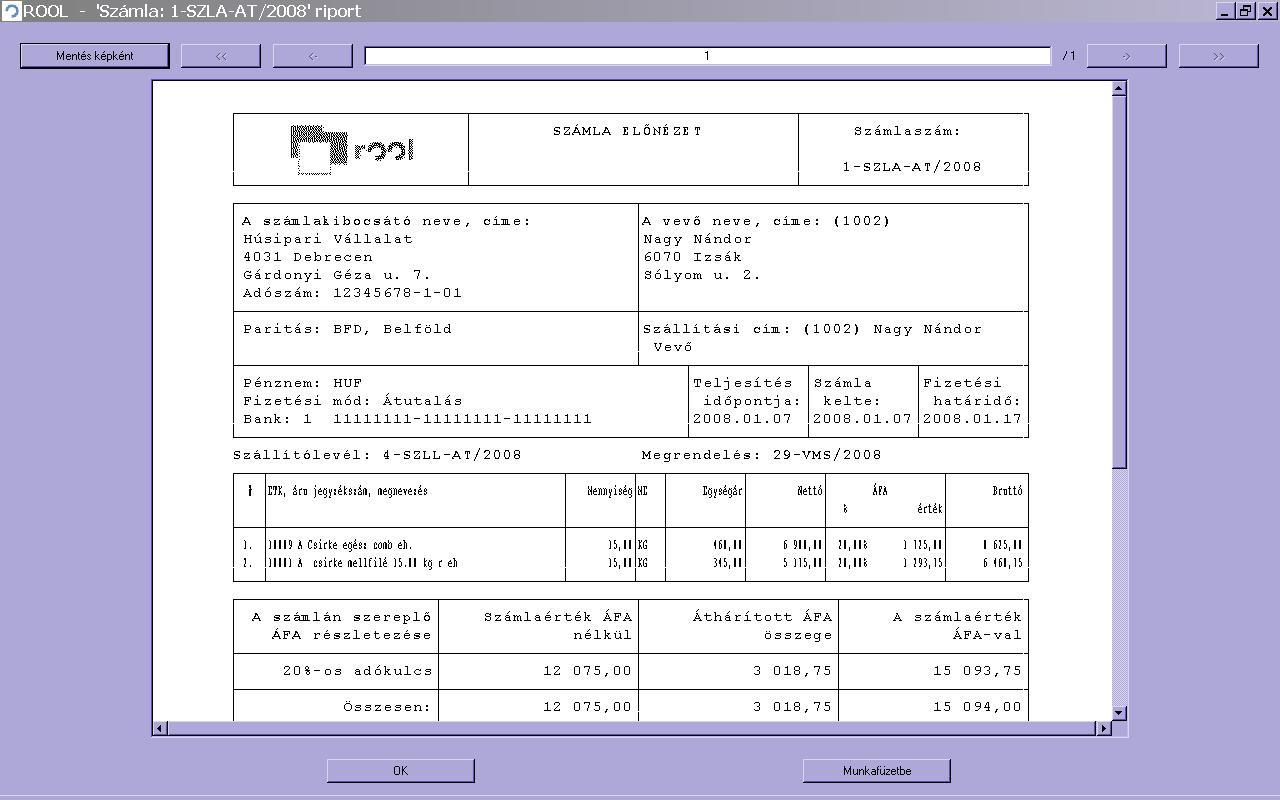Click 'Megrendelés: 29-VMS/2008'
1280x800 pixels.
(762, 455)
